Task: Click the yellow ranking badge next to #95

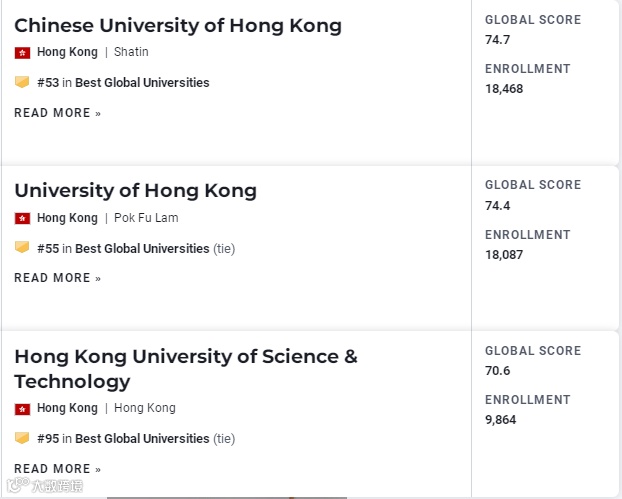Action: point(22,438)
